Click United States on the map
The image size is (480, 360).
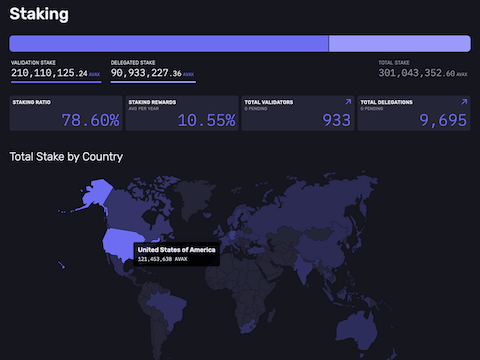tap(120, 243)
